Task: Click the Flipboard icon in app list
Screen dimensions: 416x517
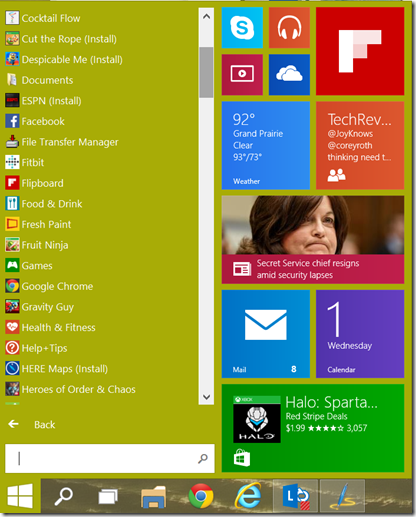Action: 12,183
